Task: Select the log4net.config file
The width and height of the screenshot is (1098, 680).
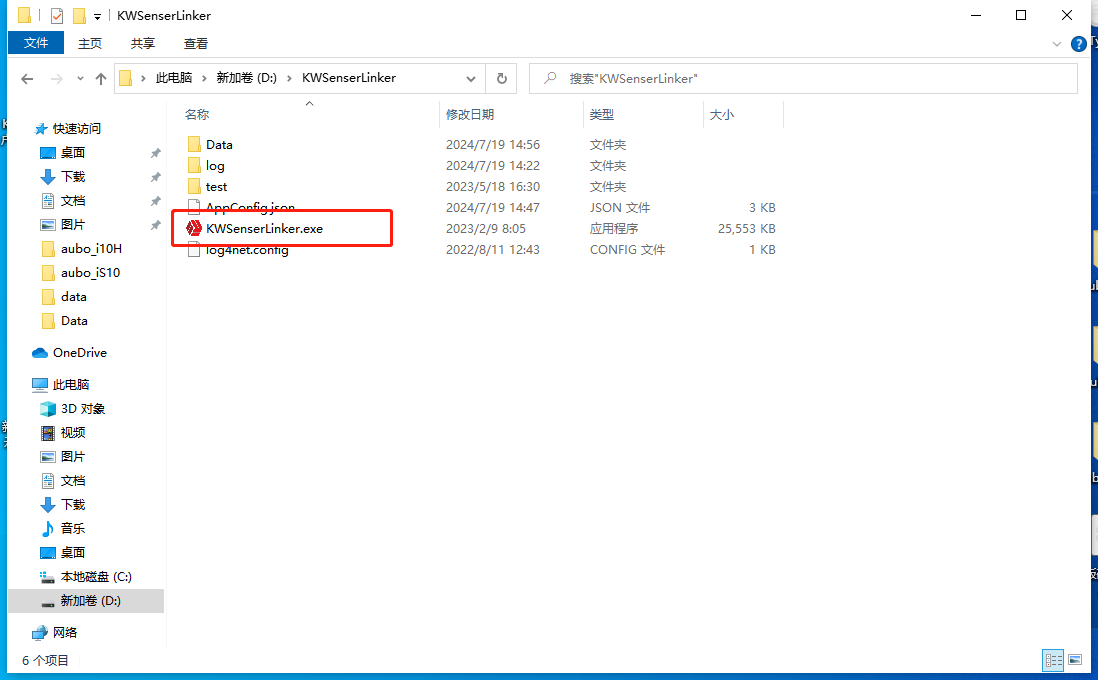Action: point(246,250)
